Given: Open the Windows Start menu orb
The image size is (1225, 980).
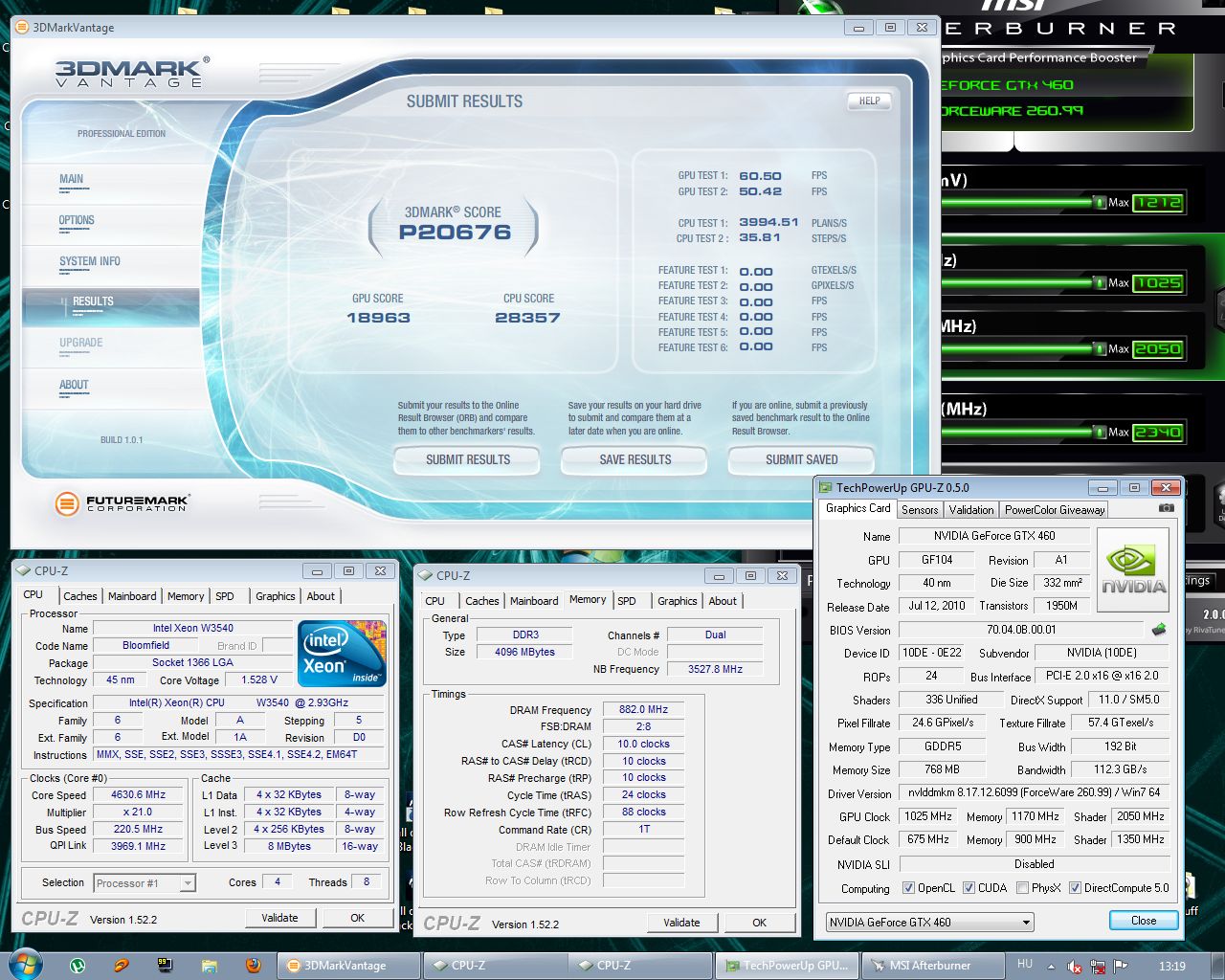Looking at the screenshot, I should (24, 965).
